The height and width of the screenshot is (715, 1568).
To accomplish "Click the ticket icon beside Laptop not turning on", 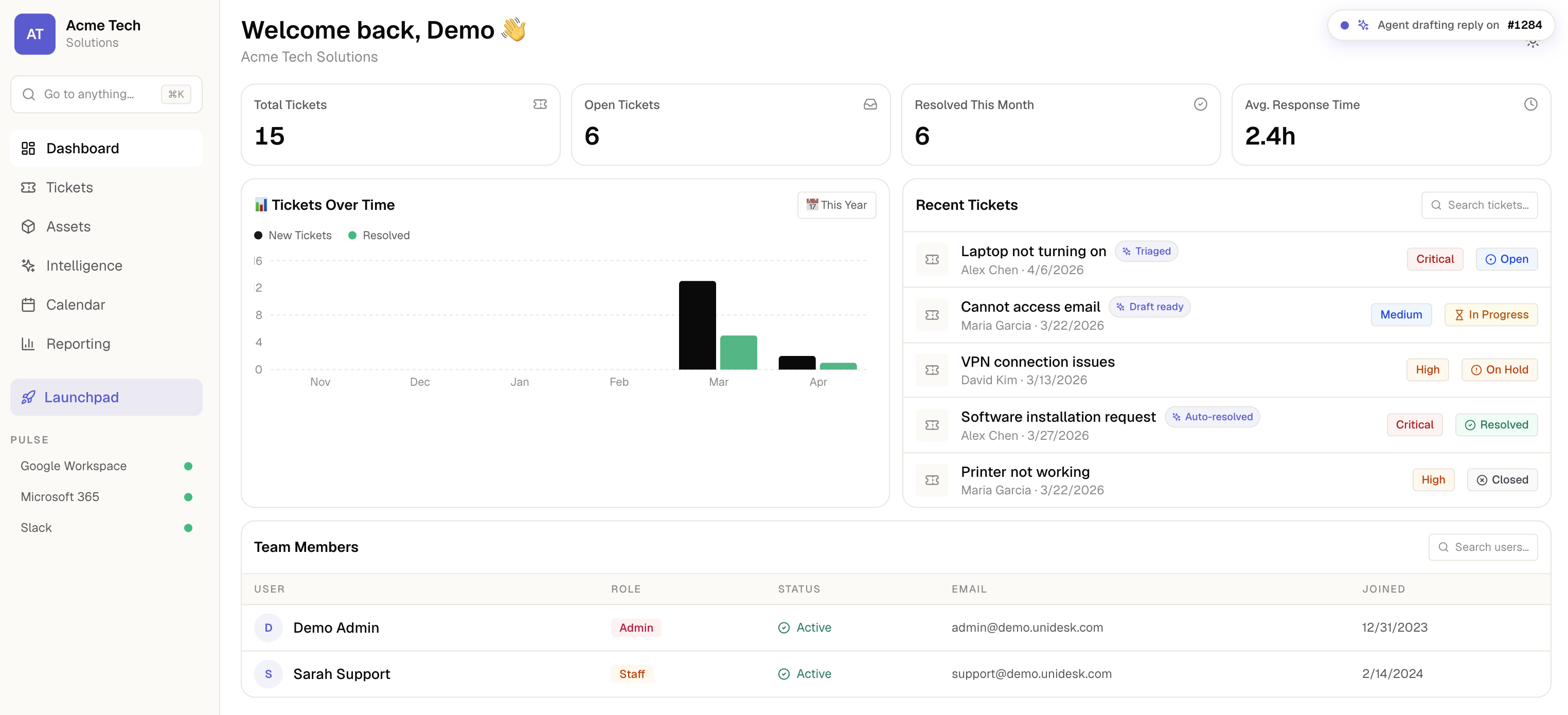I will tap(932, 260).
